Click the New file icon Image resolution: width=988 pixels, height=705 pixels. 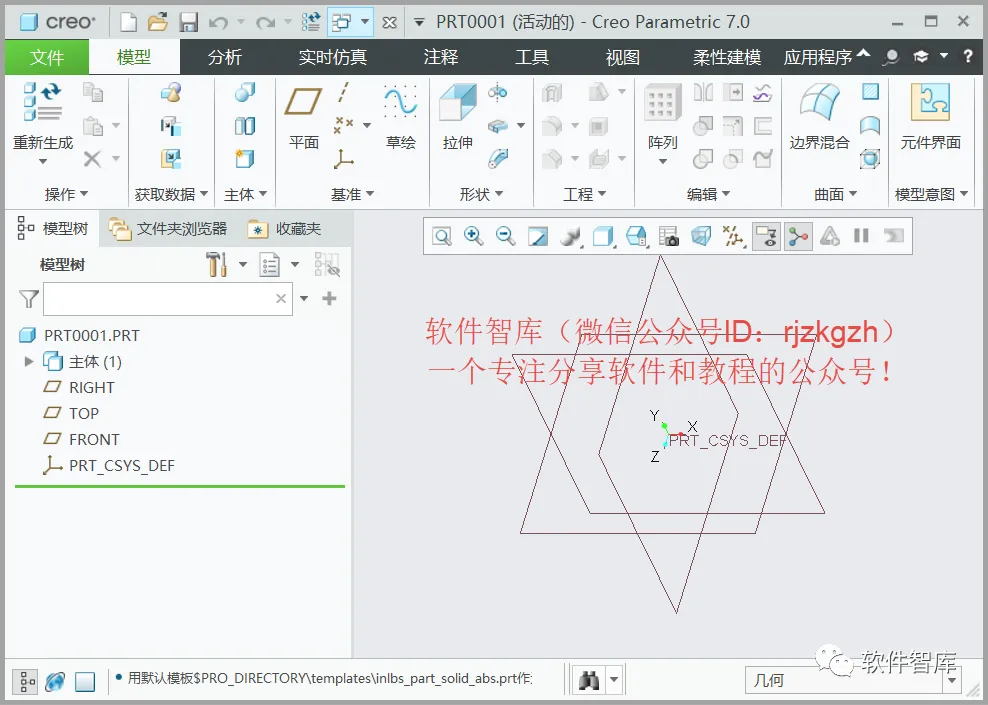(128, 23)
